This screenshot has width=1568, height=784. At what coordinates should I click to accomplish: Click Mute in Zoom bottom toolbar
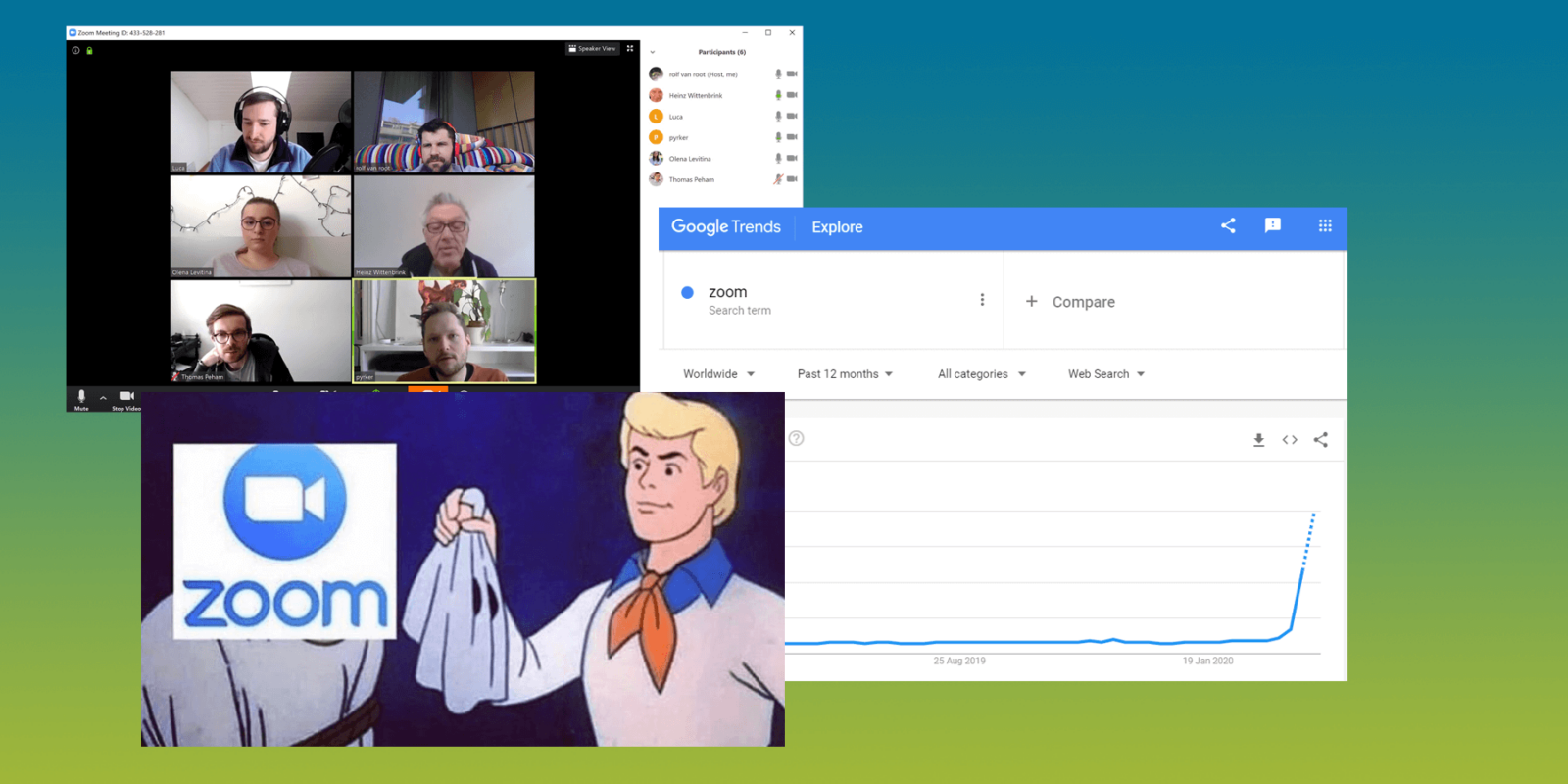81,400
